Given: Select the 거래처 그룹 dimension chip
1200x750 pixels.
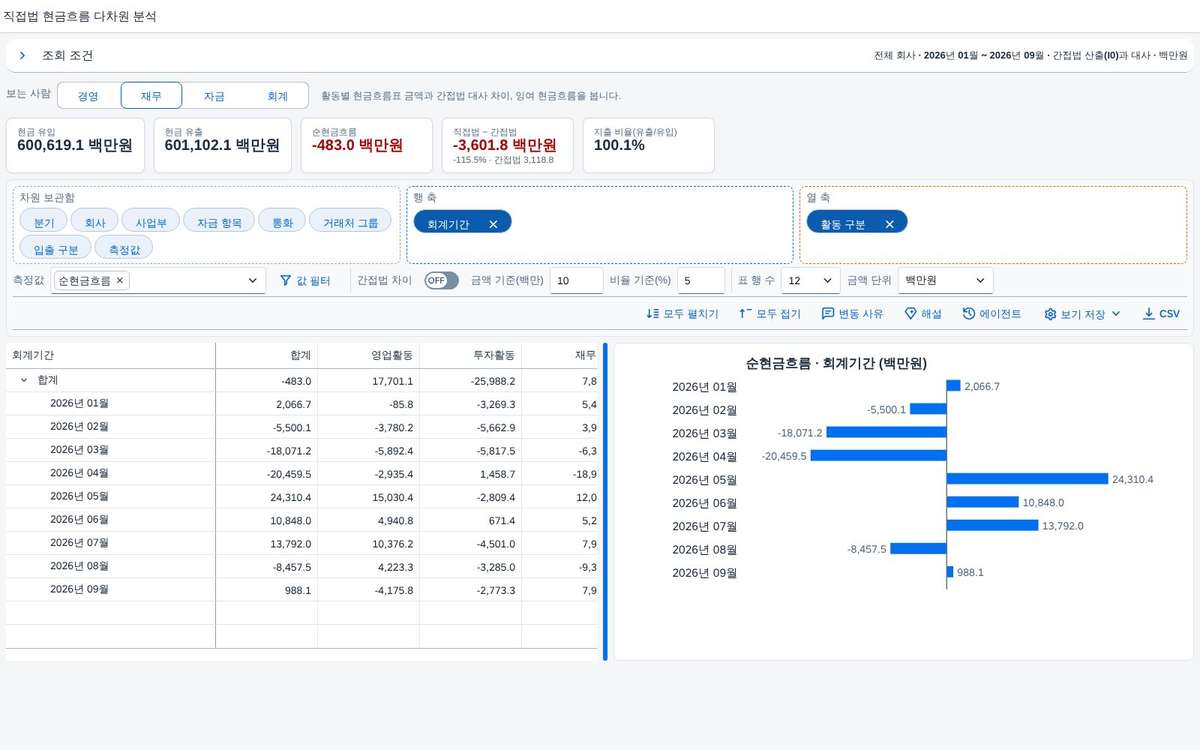Looking at the screenshot, I should click(350, 223).
